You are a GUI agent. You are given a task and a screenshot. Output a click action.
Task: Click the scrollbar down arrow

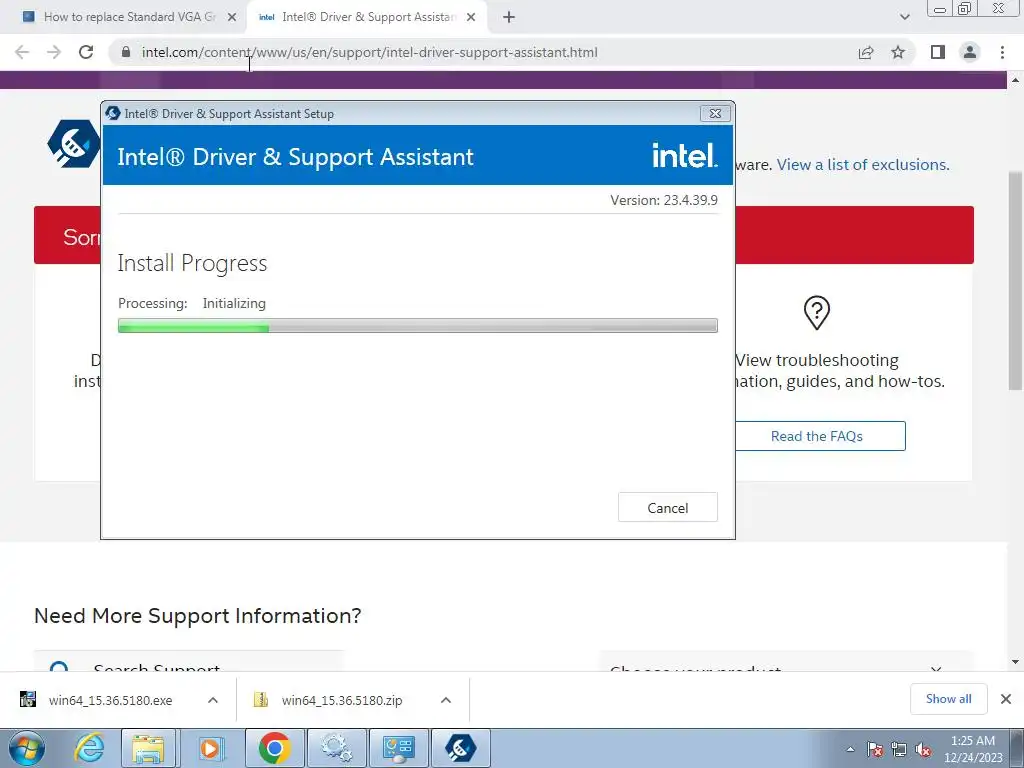coord(1015,662)
